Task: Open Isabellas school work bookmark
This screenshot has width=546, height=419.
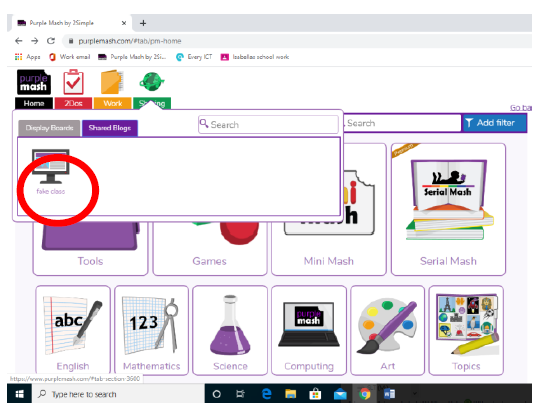Action: click(x=255, y=57)
